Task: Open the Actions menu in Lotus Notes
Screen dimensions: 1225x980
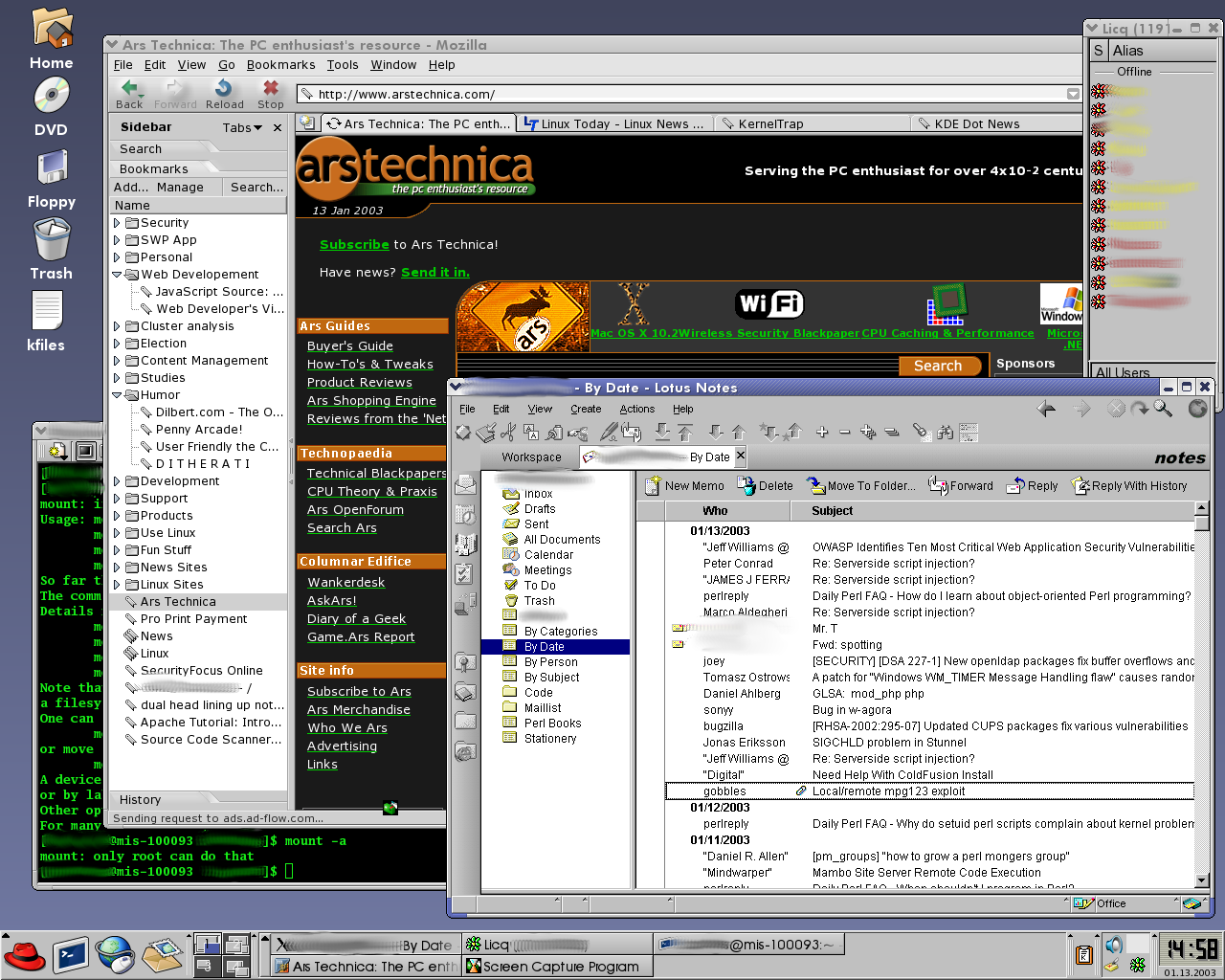Action: coord(636,409)
